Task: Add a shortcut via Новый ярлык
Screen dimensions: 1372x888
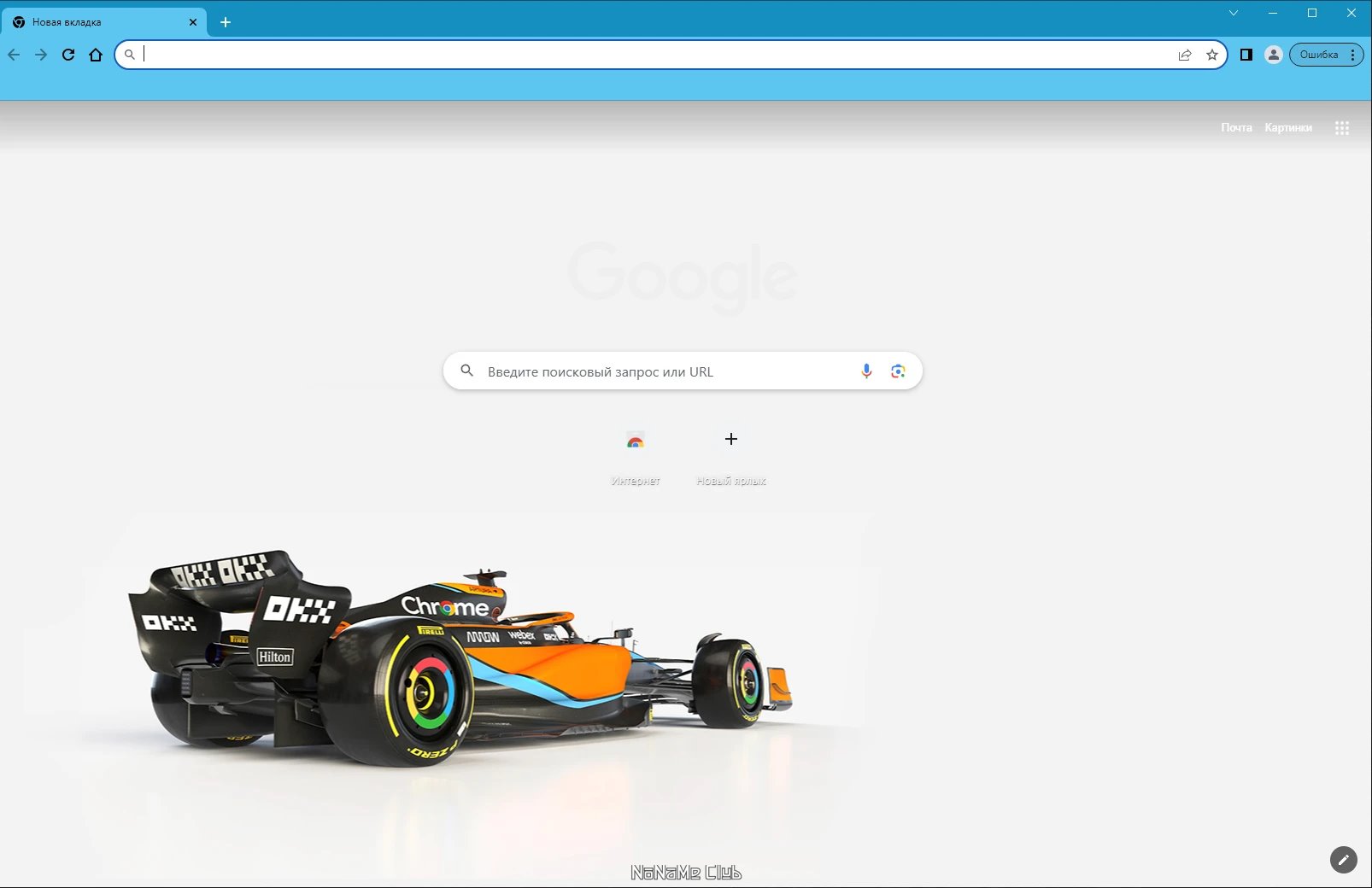Action: click(731, 457)
